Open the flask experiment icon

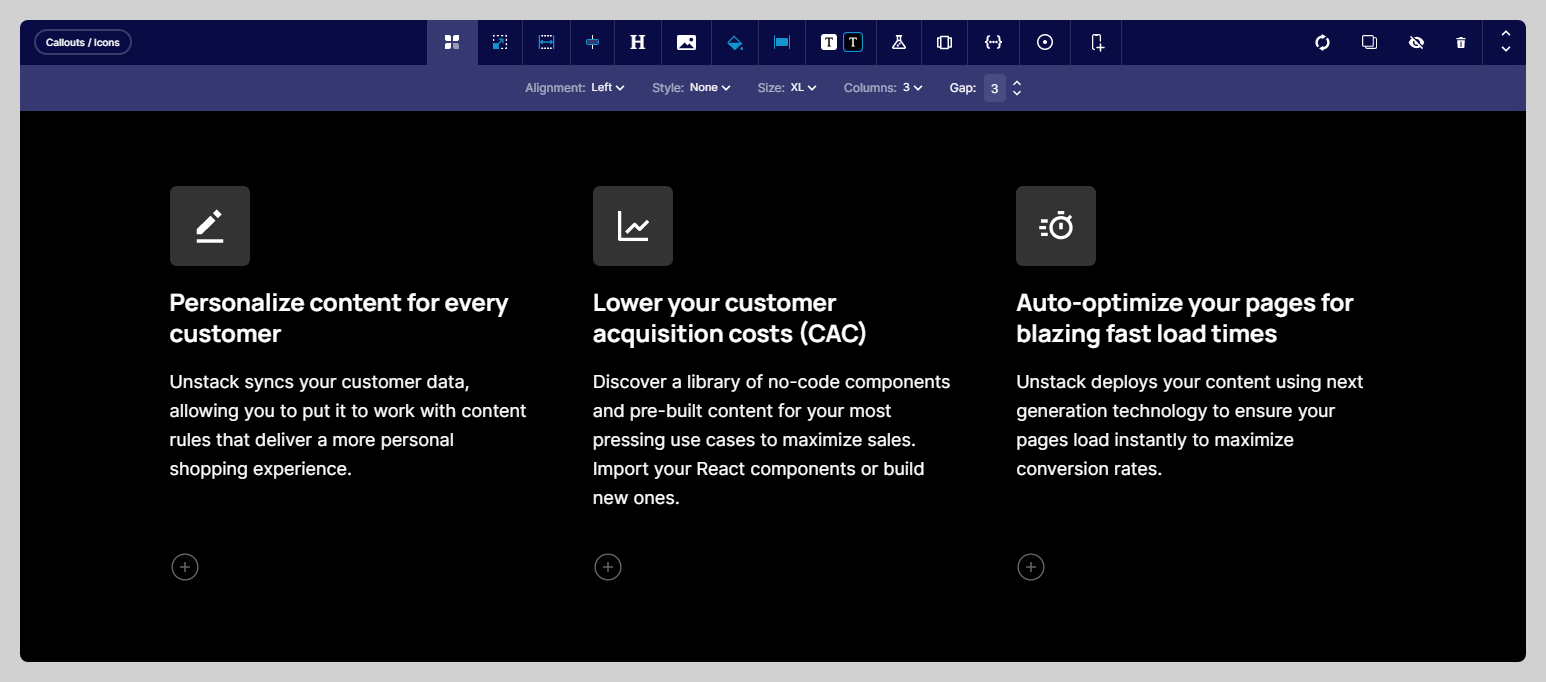pos(898,42)
